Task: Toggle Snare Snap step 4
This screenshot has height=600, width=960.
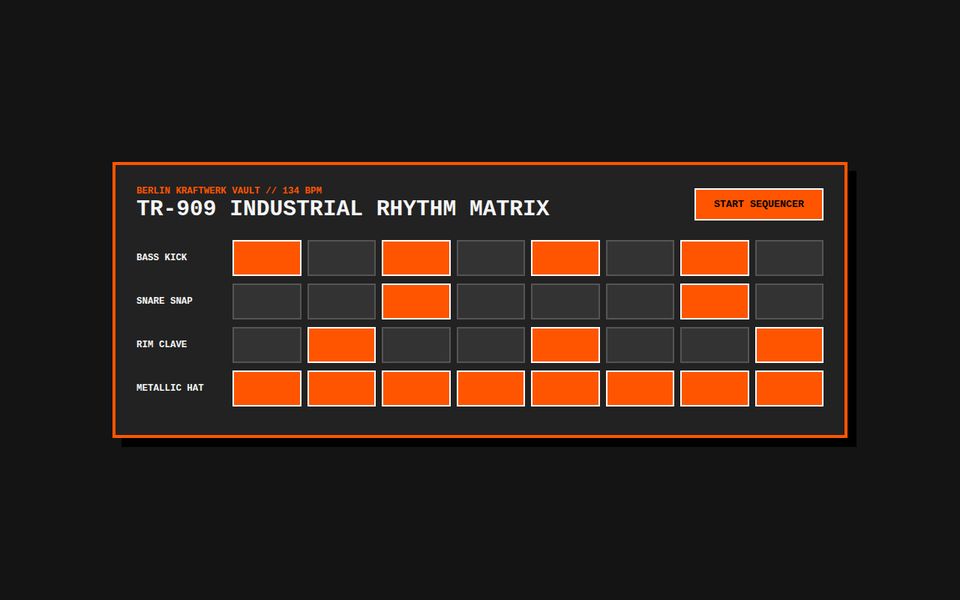Action: tap(491, 301)
